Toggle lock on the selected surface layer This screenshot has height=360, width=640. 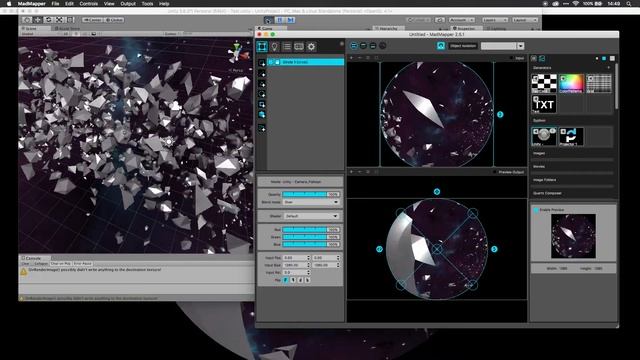[x=278, y=62]
